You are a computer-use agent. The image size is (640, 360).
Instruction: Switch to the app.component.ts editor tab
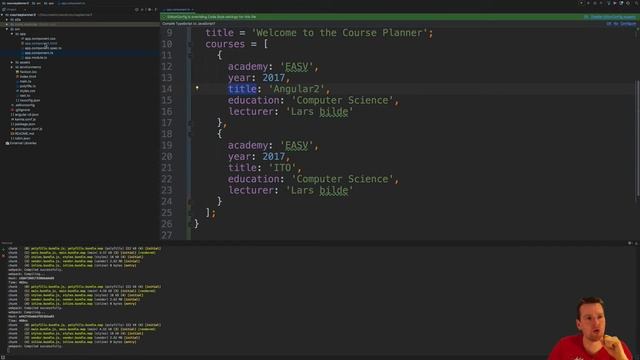point(178,9)
